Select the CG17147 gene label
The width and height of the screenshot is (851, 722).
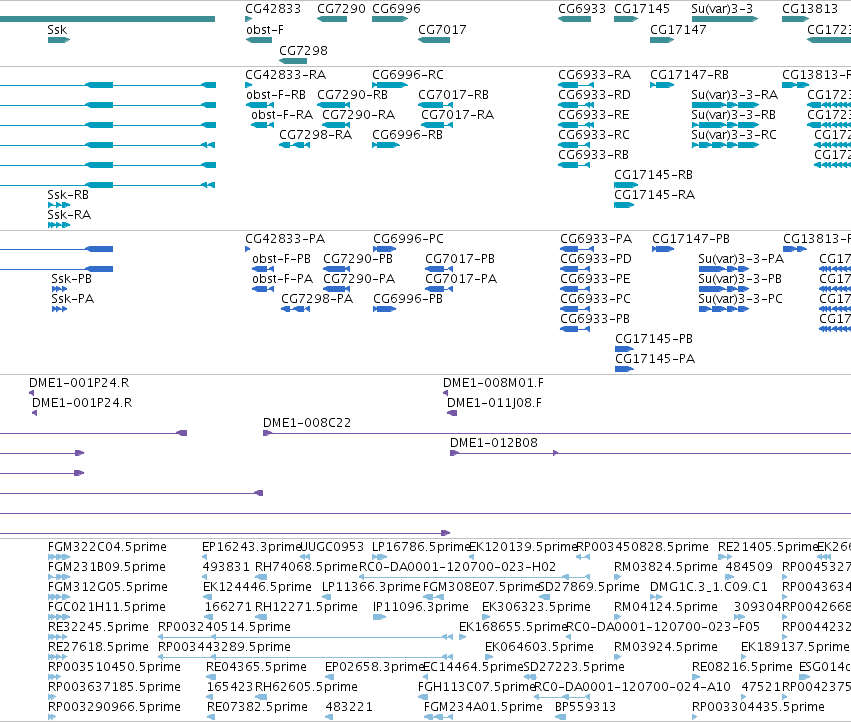coord(678,29)
